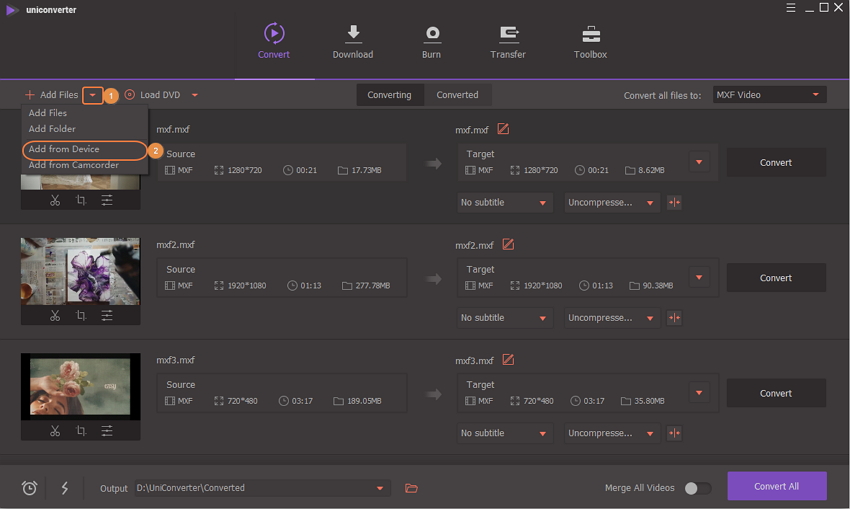Viewport: 850px width, 509px height.
Task: Open the Uncompressed audio dropdown for mxf3.mxf
Action: (x=611, y=433)
